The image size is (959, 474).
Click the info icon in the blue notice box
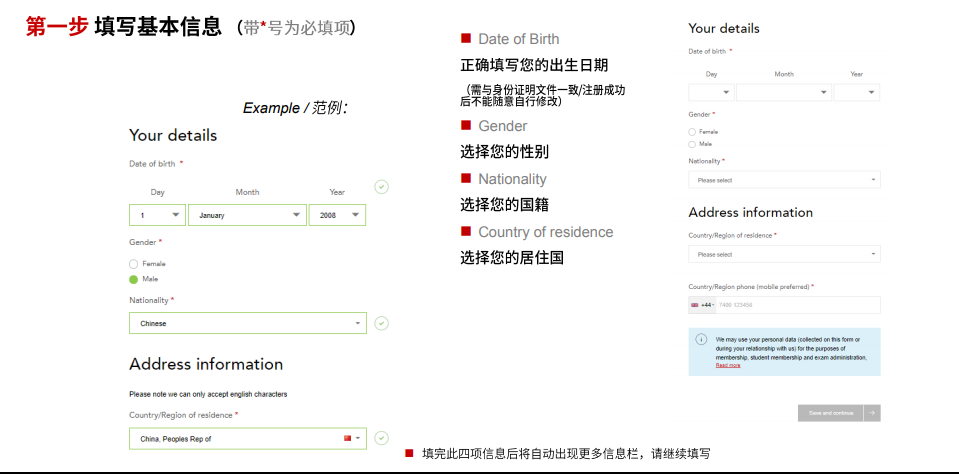[701, 339]
